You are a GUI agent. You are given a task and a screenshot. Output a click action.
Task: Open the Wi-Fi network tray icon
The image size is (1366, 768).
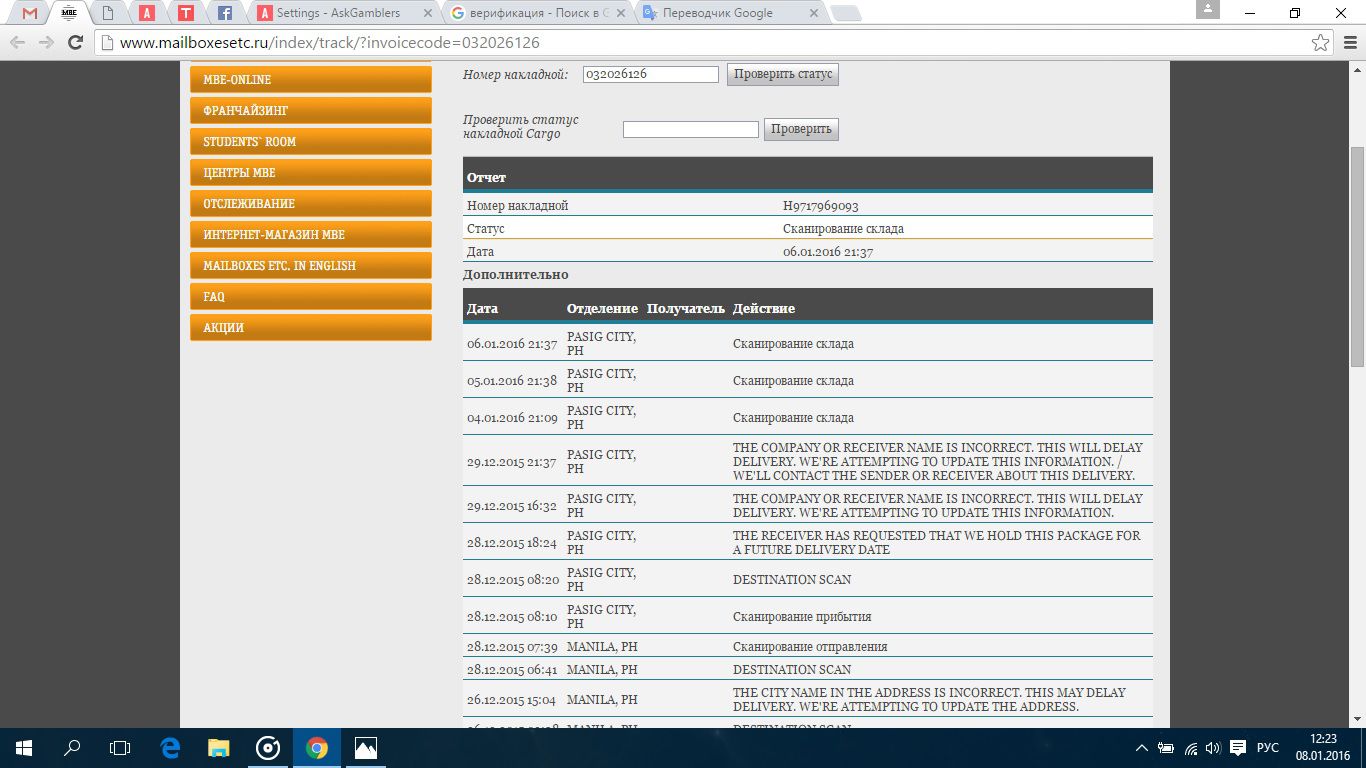click(1191, 748)
